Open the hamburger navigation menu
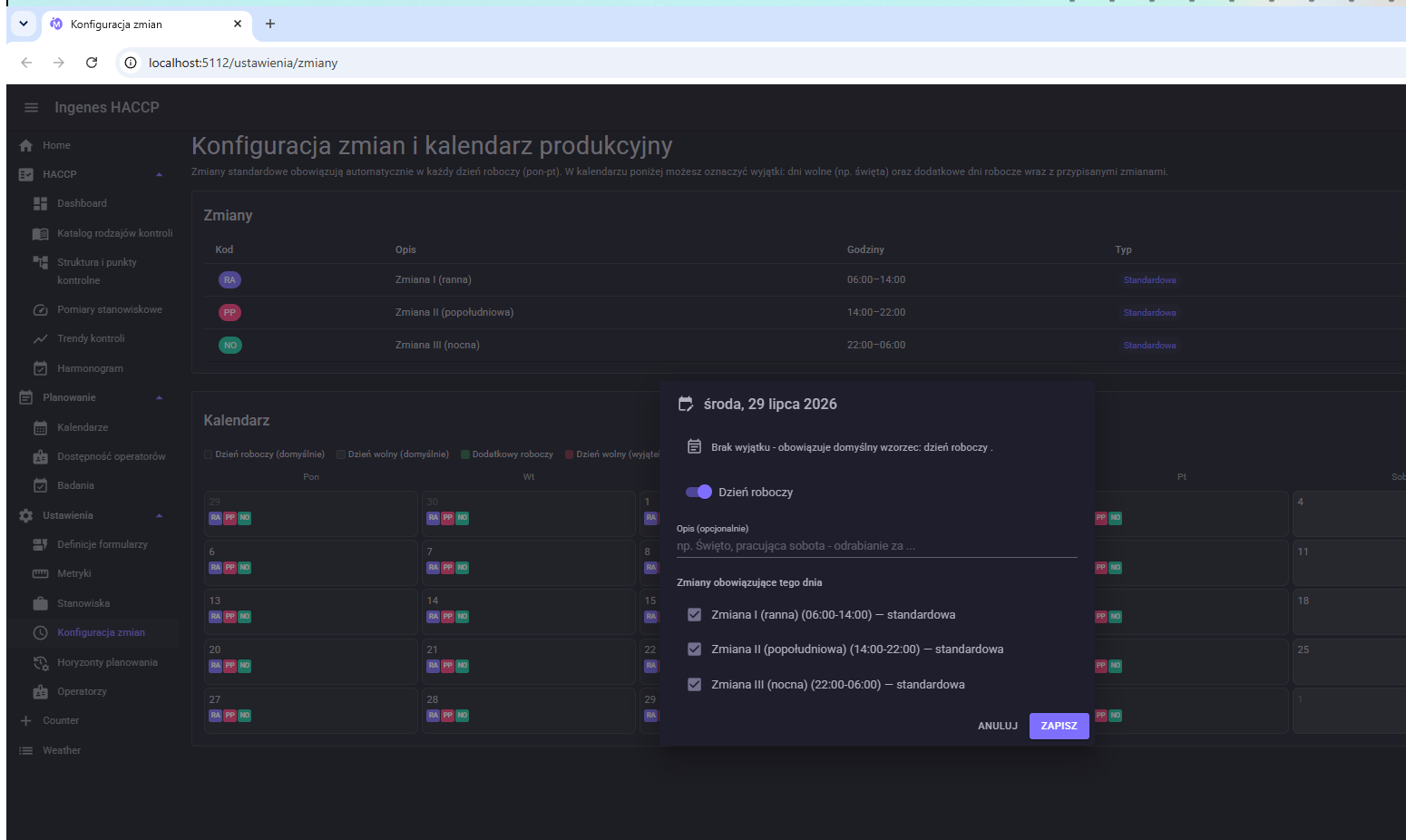This screenshot has width=1406, height=840. pos(31,107)
